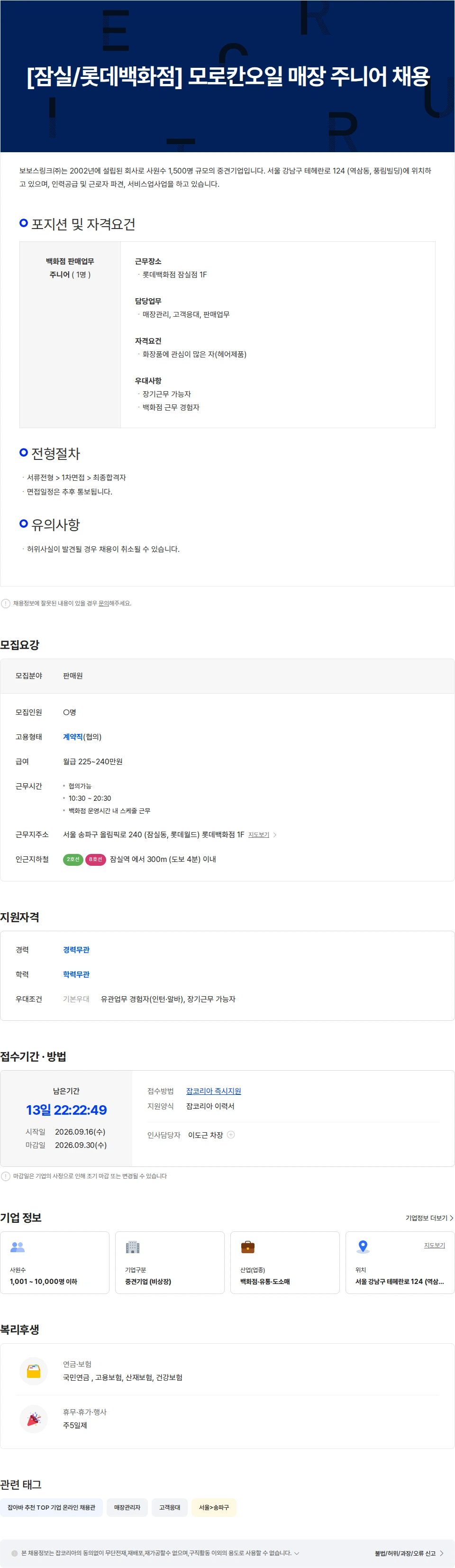Click the 지도보기 link beside 근무지주소
The width and height of the screenshot is (455, 1568).
click(x=258, y=834)
